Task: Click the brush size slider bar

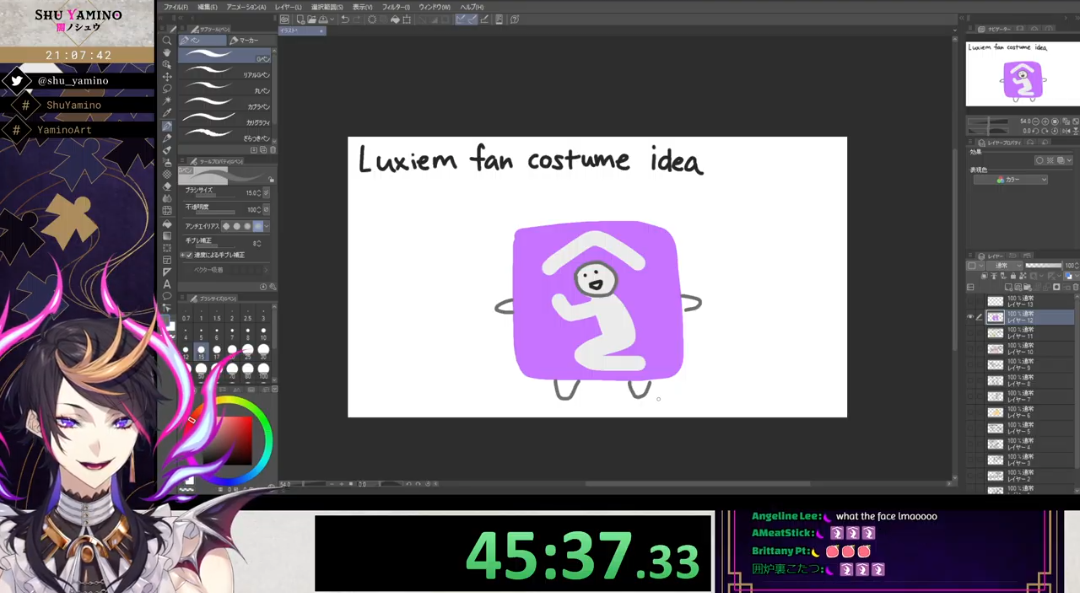Action: coord(217,195)
